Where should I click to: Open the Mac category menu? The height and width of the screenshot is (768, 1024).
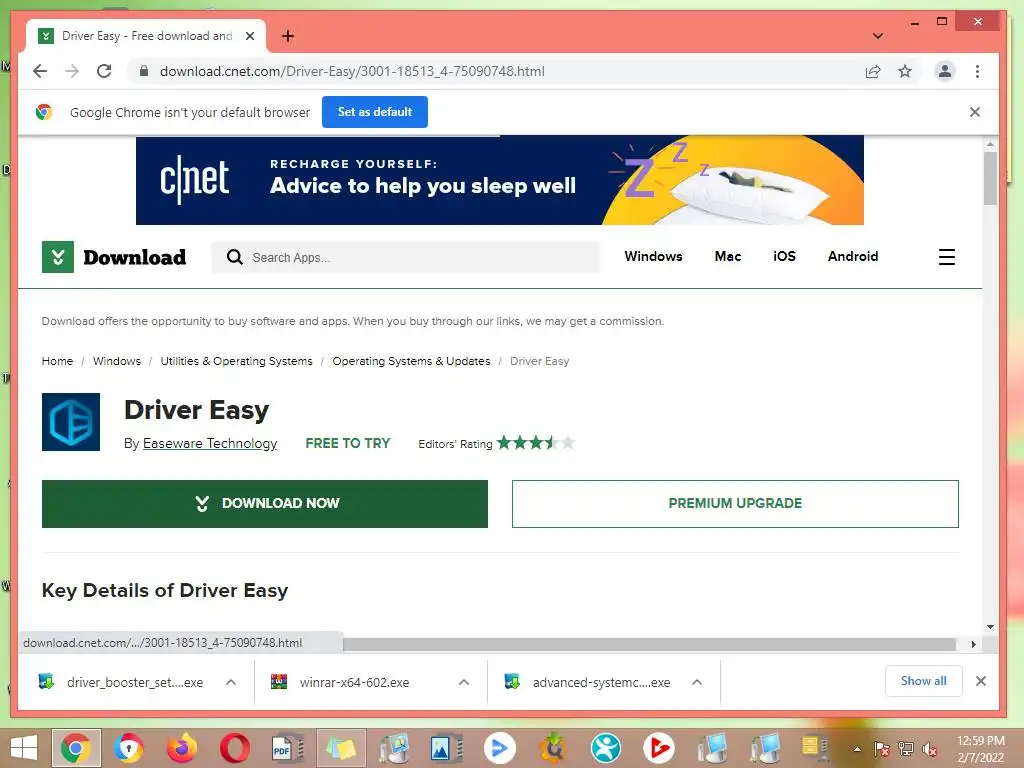tap(728, 257)
